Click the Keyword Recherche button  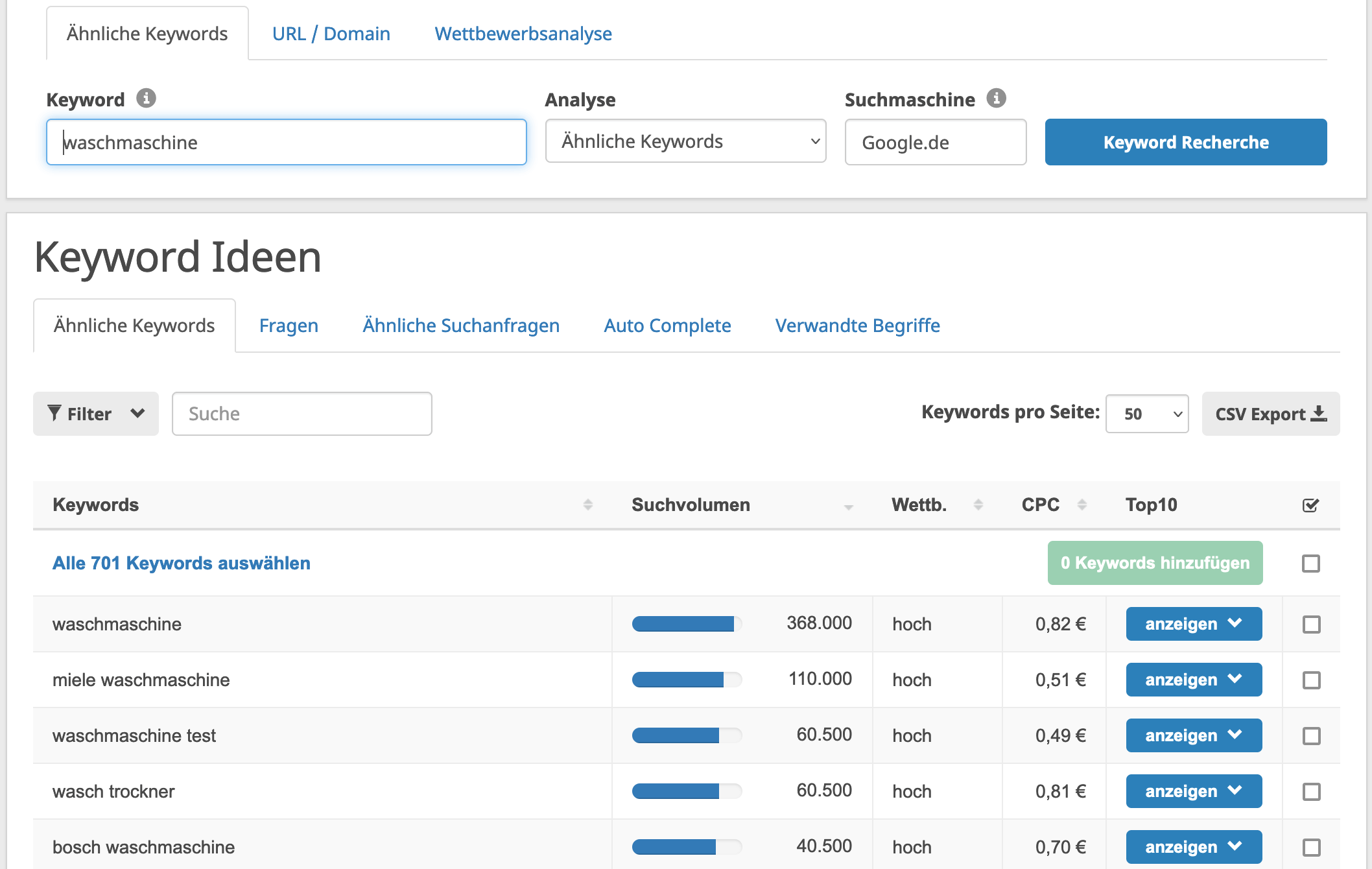[x=1186, y=142]
